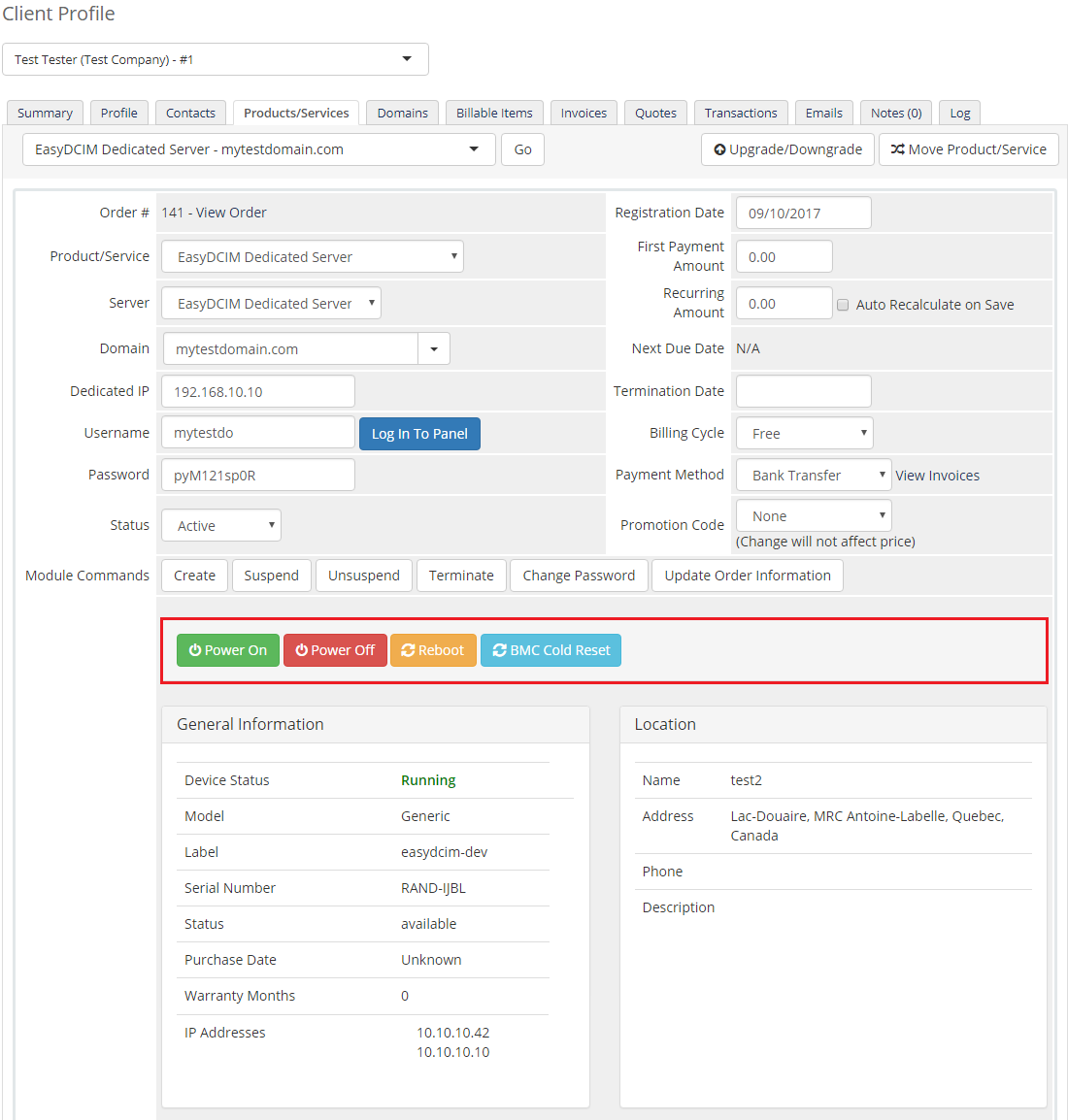Click the serial number RAND-IJBL
The image size is (1068, 1120).
tap(433, 888)
